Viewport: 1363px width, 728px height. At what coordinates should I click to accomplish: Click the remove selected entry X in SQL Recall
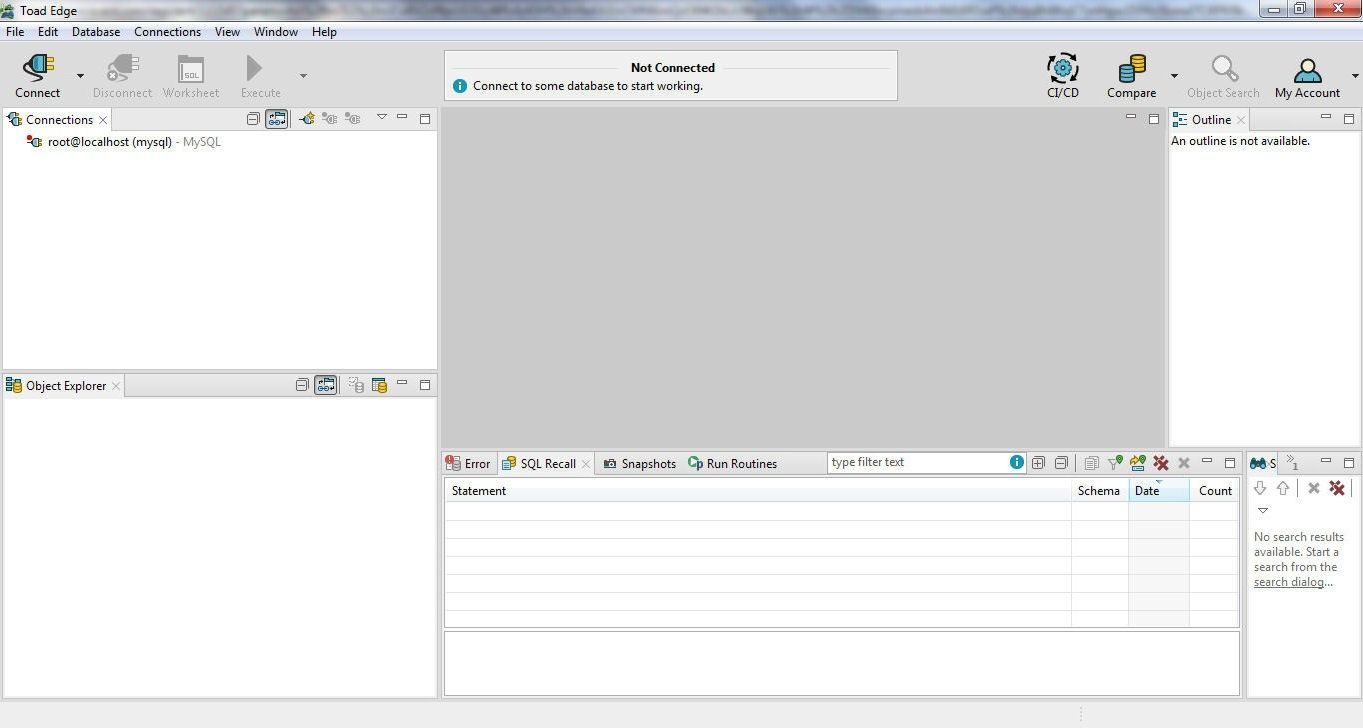1184,463
